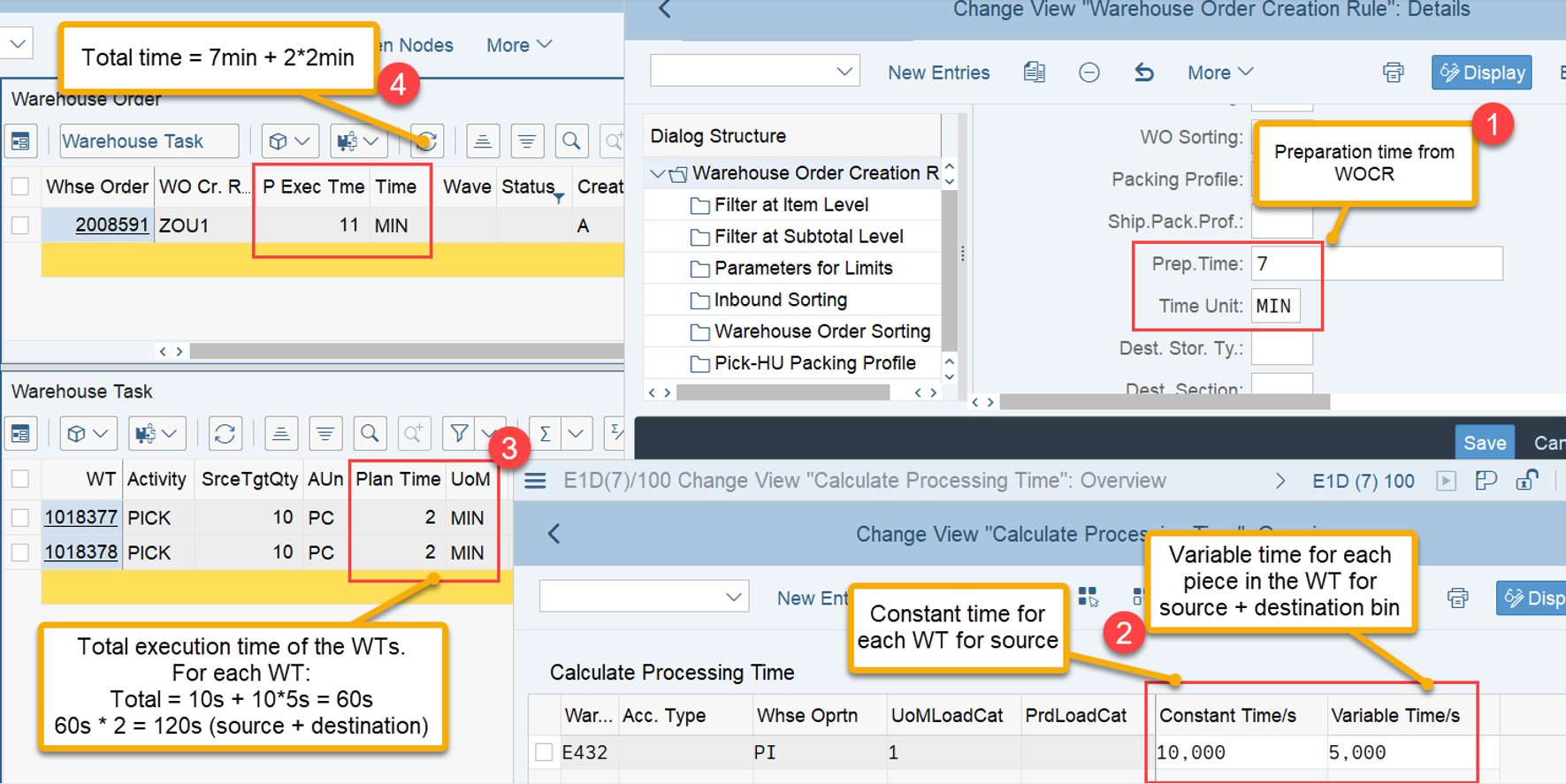1566x784 pixels.
Task: Open warehouse task link 1018378
Action: pos(80,552)
